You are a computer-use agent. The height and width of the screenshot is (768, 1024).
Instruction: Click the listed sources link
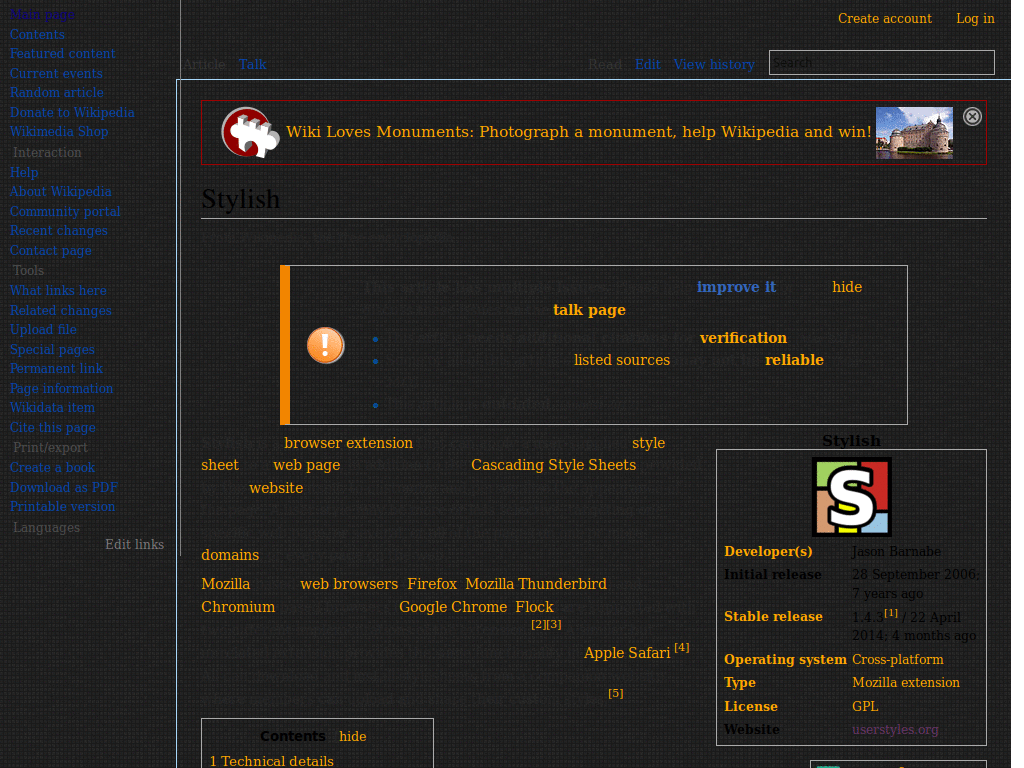pos(622,360)
